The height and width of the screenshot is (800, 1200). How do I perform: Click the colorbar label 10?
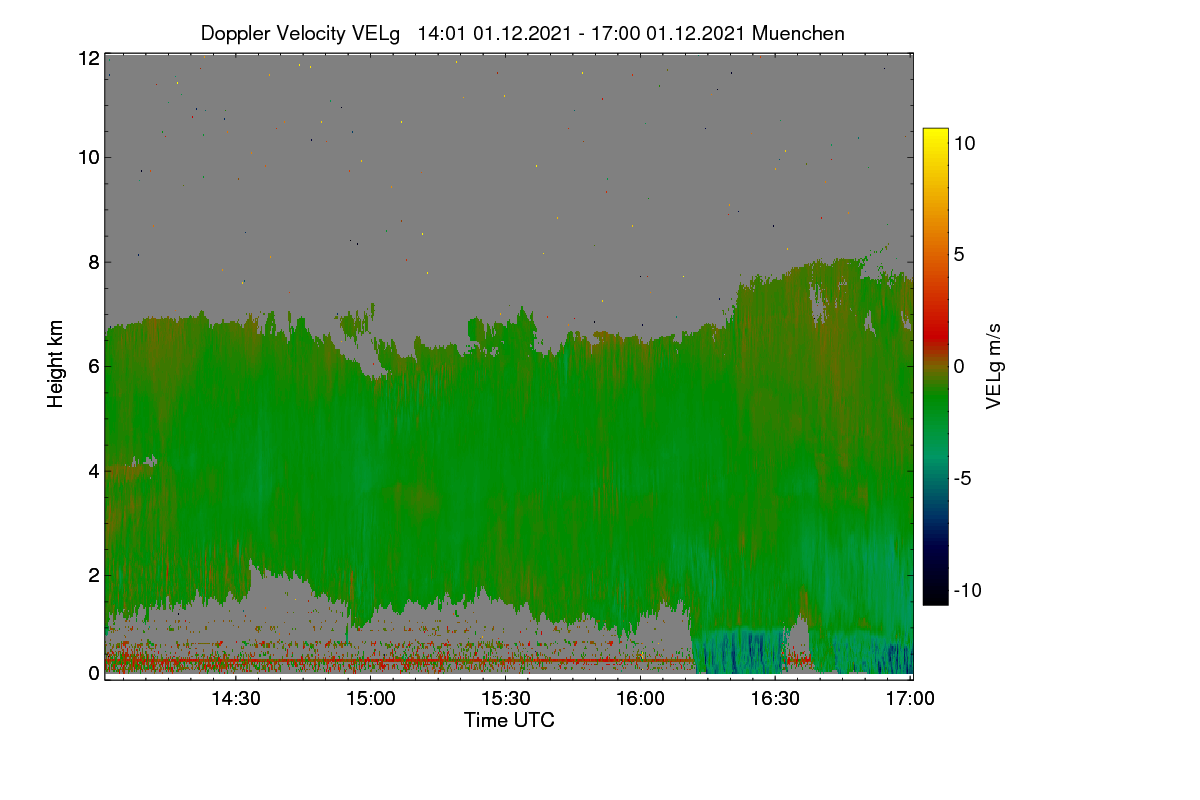[965, 143]
